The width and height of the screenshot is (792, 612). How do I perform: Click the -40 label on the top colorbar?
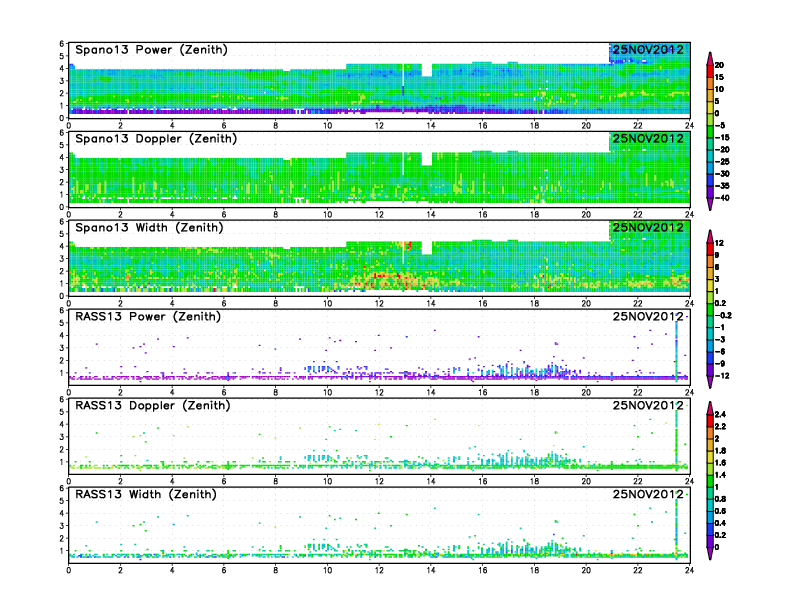point(722,198)
